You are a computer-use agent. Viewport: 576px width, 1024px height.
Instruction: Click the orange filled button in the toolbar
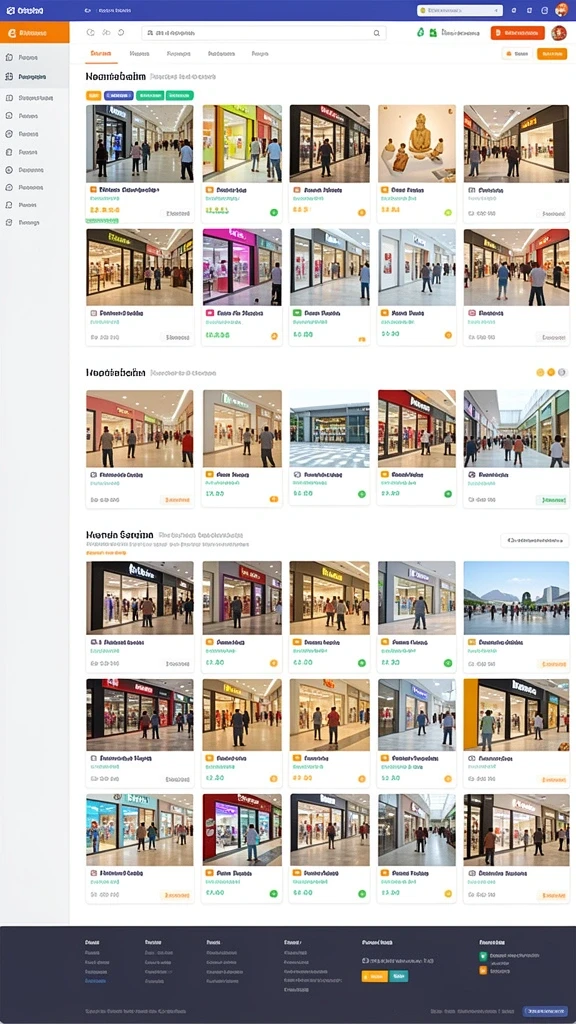(x=517, y=33)
